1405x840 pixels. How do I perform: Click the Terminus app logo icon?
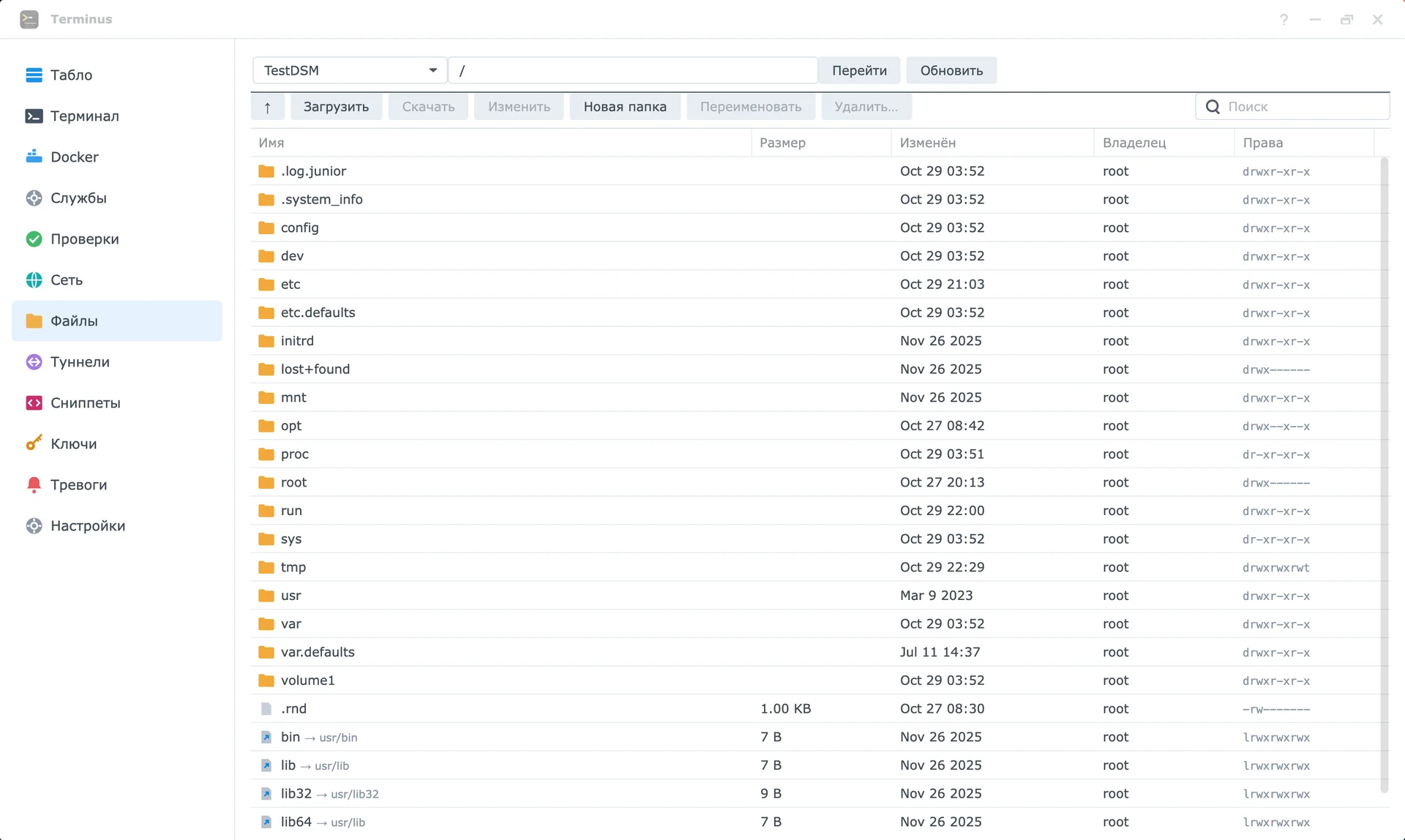coord(29,19)
